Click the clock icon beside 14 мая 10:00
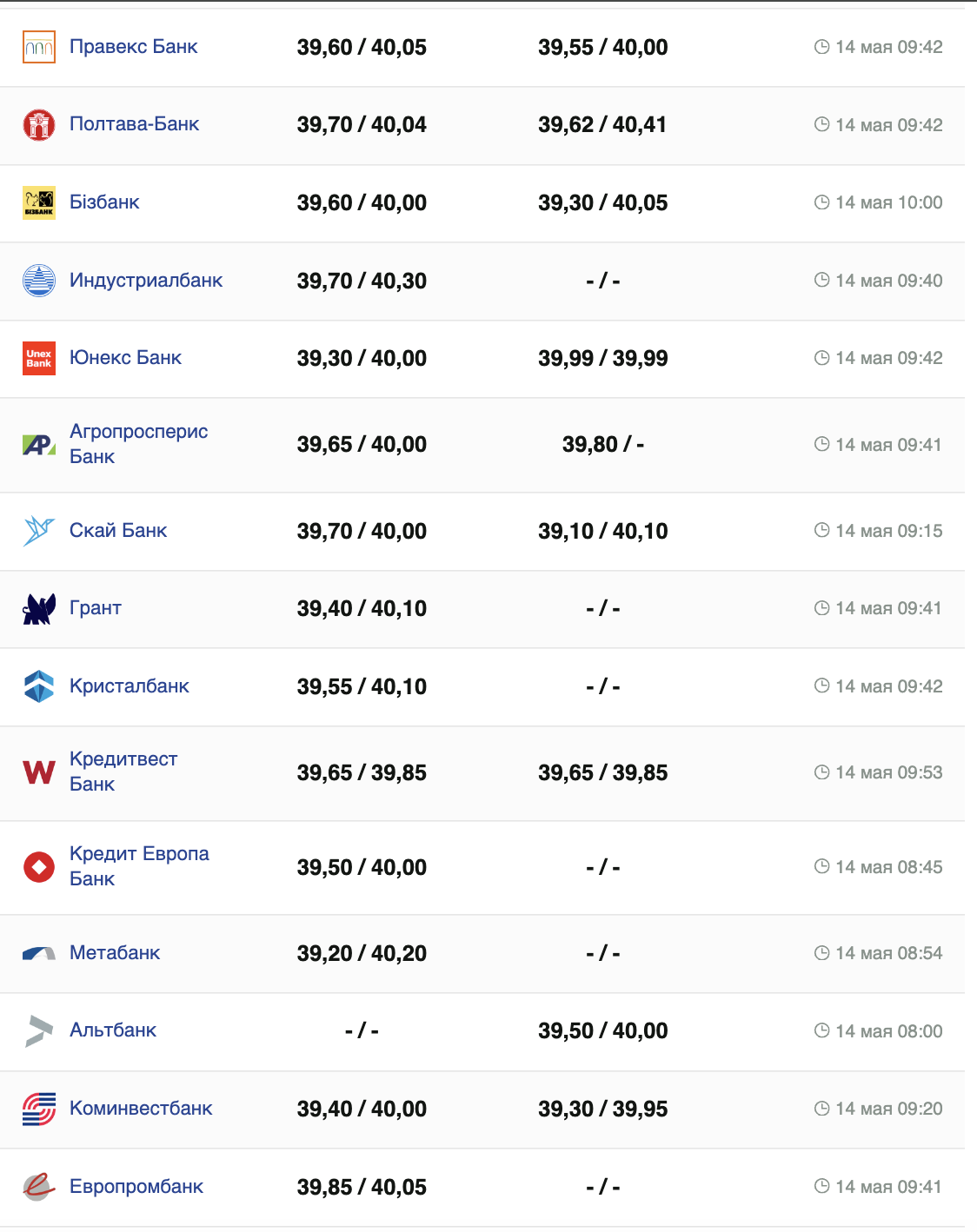The height and width of the screenshot is (1232, 977). 821,202
